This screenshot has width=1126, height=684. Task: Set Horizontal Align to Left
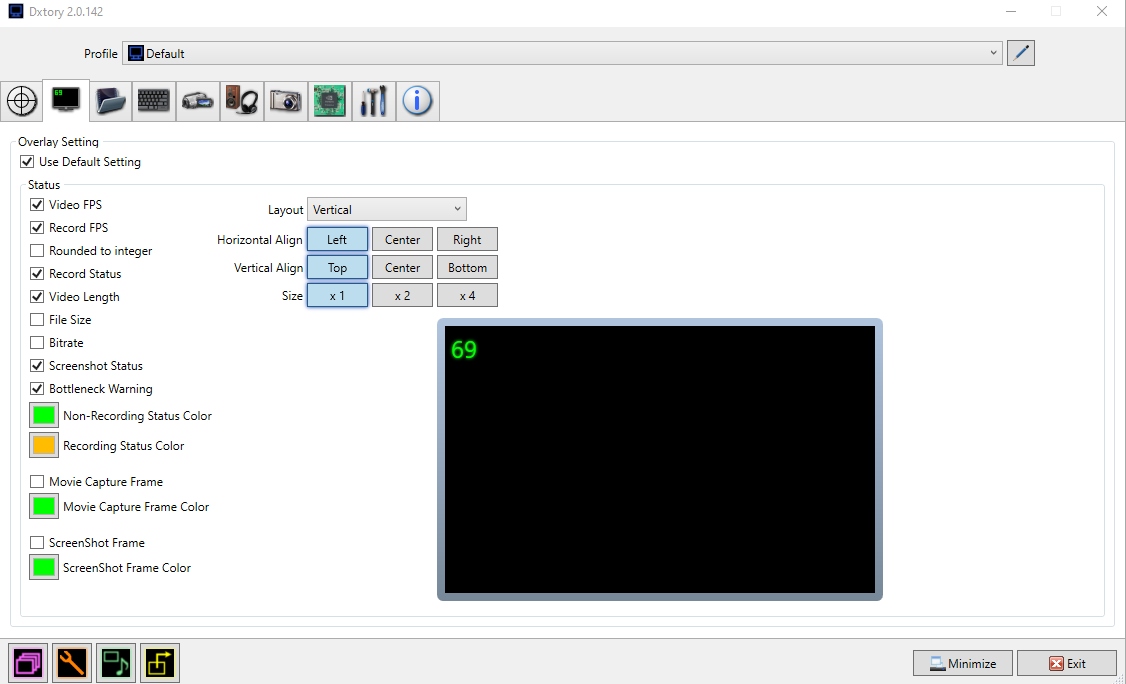coord(338,239)
